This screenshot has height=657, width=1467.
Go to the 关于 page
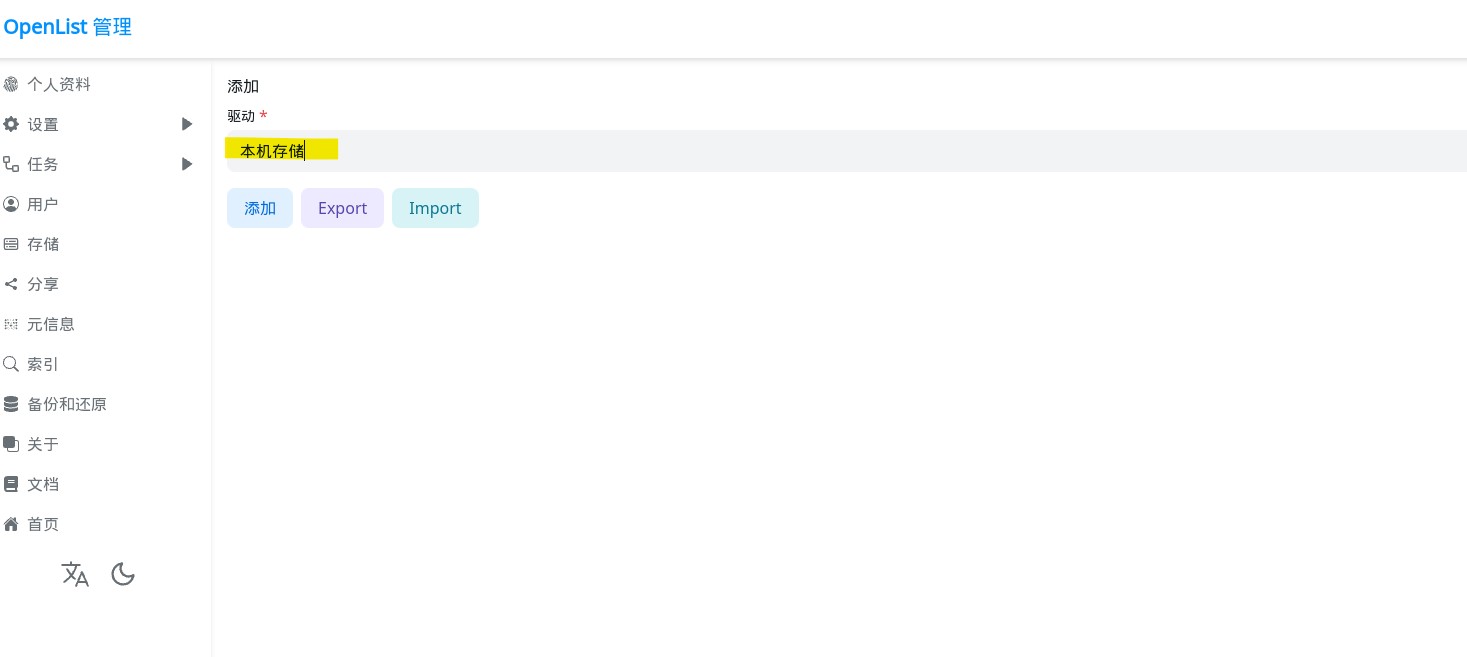pos(42,444)
